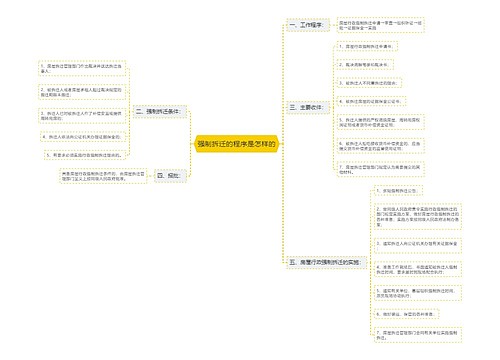
Task: Select the 四 branch node on the left
Action: 170,176
